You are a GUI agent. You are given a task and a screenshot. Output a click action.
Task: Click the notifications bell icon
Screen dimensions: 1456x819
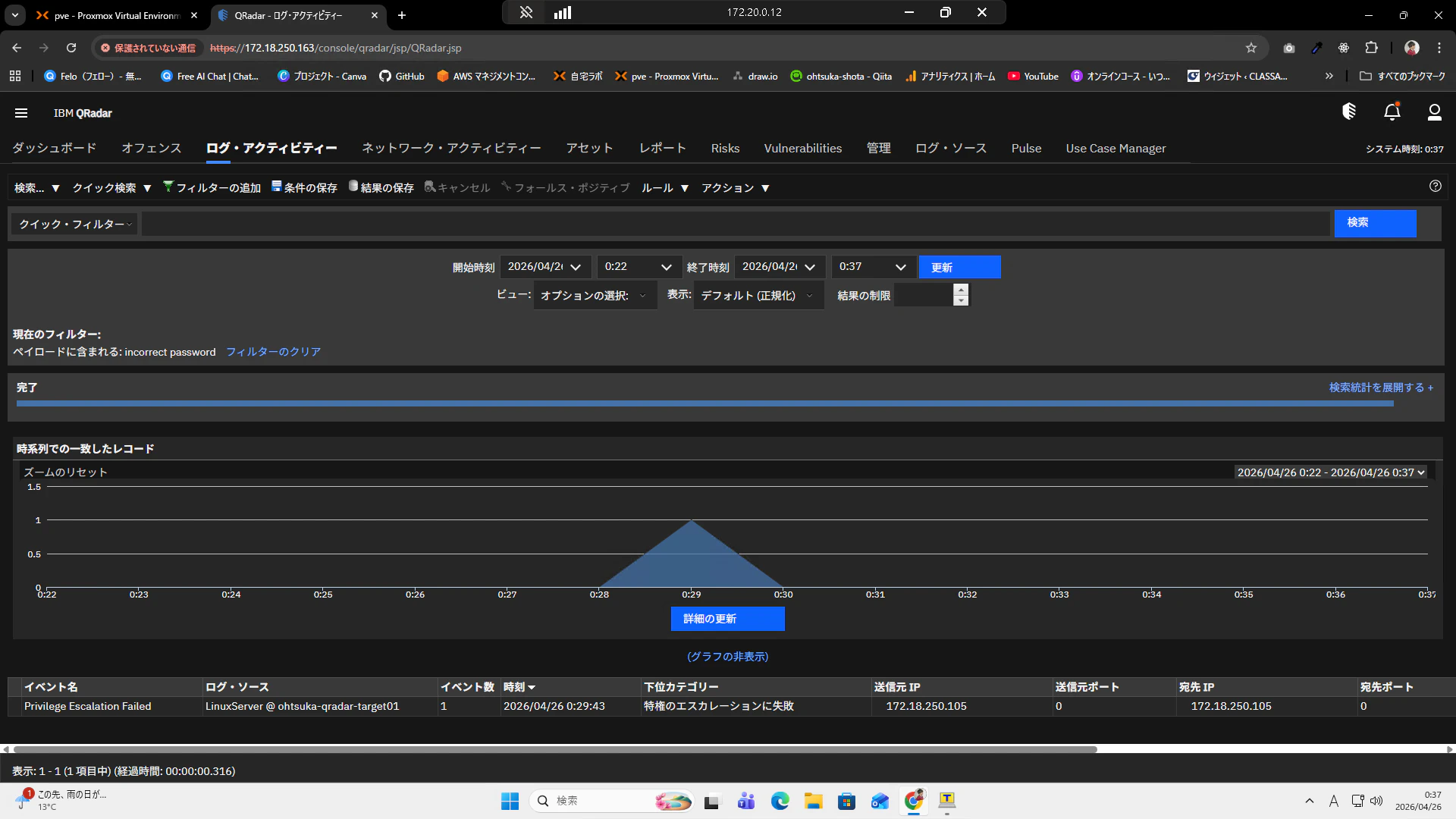click(x=1392, y=112)
